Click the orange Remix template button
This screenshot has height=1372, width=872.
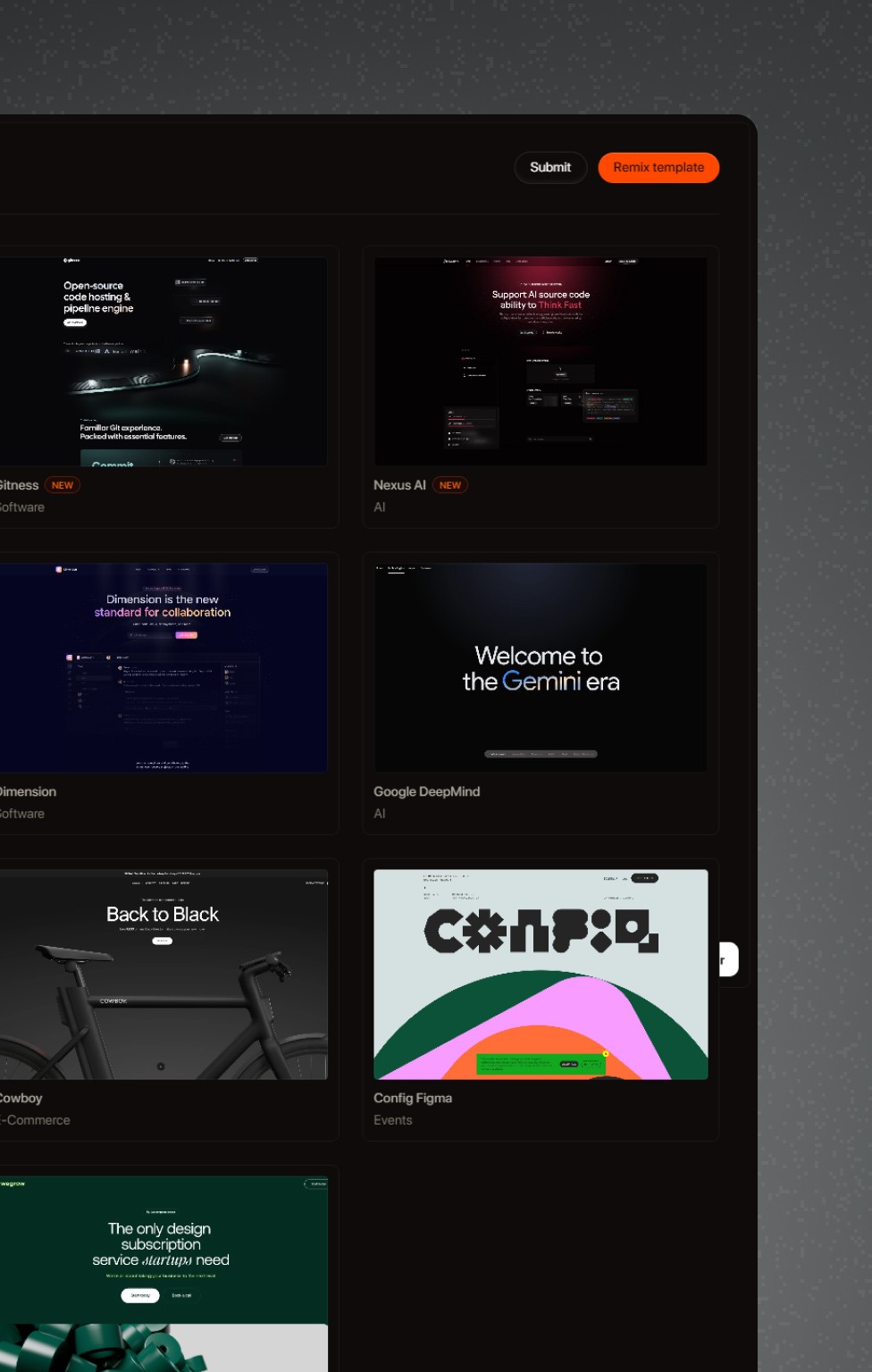(658, 167)
